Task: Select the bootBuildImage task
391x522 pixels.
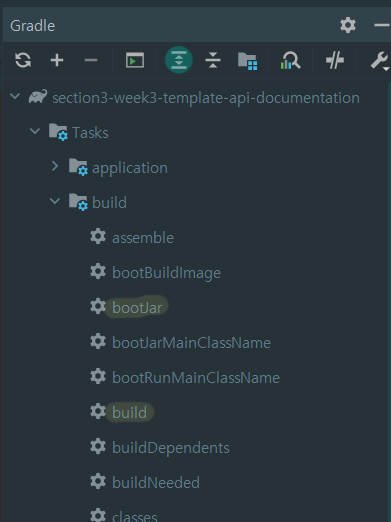Action: coord(166,273)
